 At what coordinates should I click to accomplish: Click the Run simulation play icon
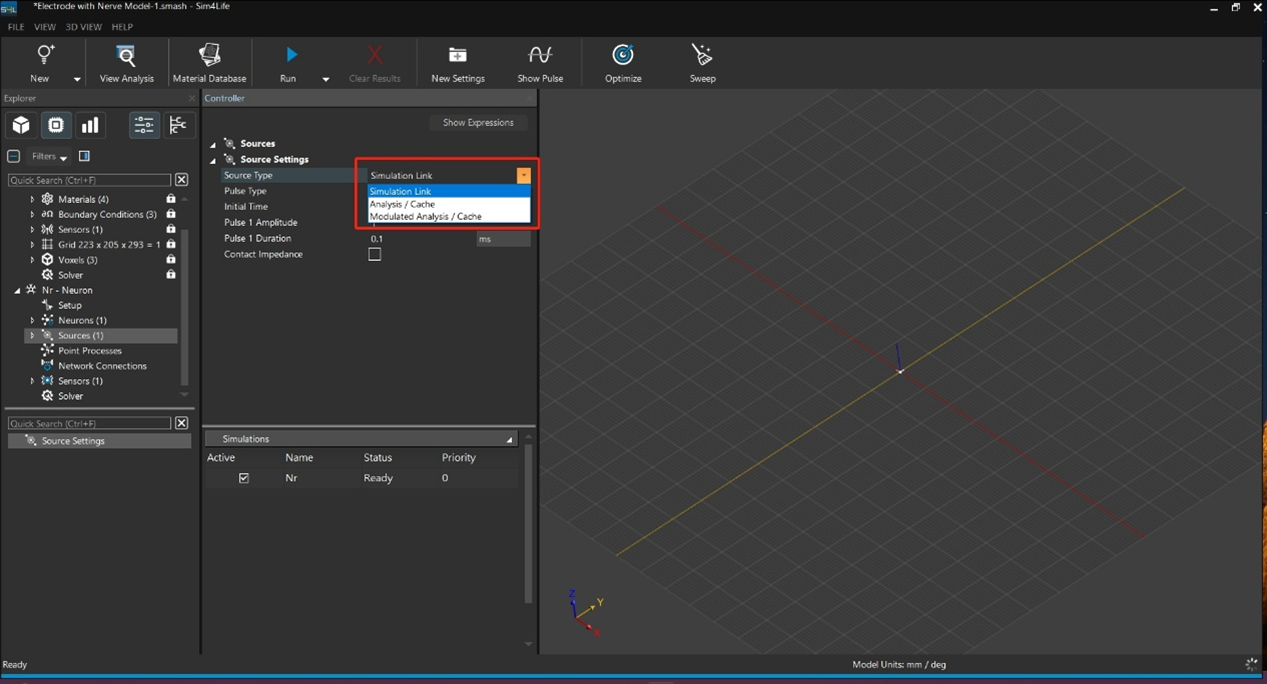(x=291, y=55)
